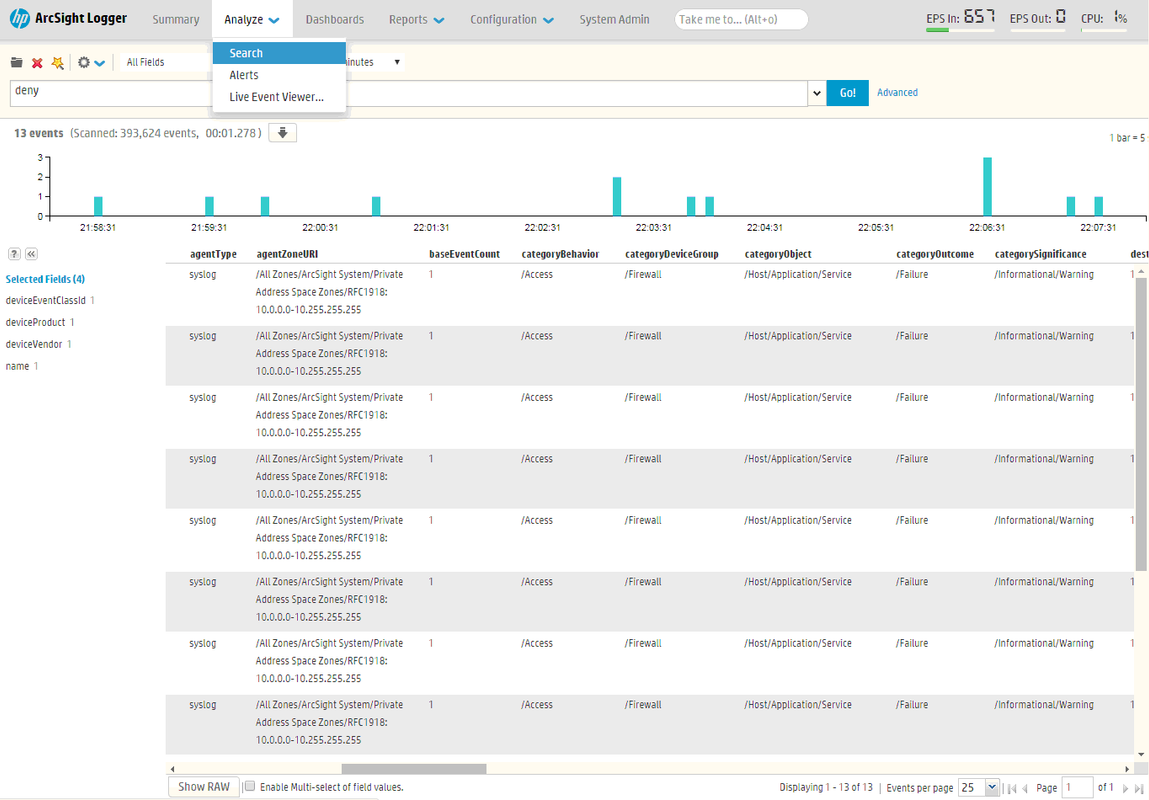Open the Advanced search link

coord(897,92)
